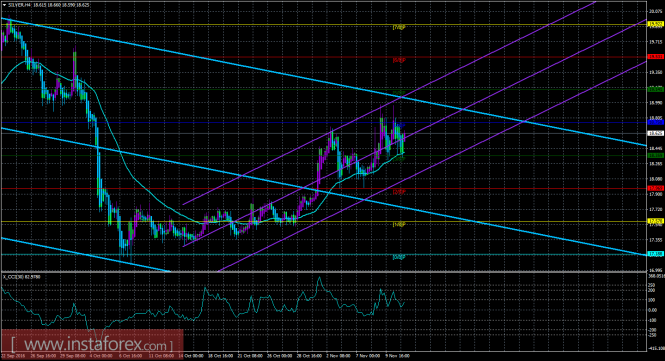Select the red 17.969 price tag
The image size is (665, 361).
click(x=656, y=188)
